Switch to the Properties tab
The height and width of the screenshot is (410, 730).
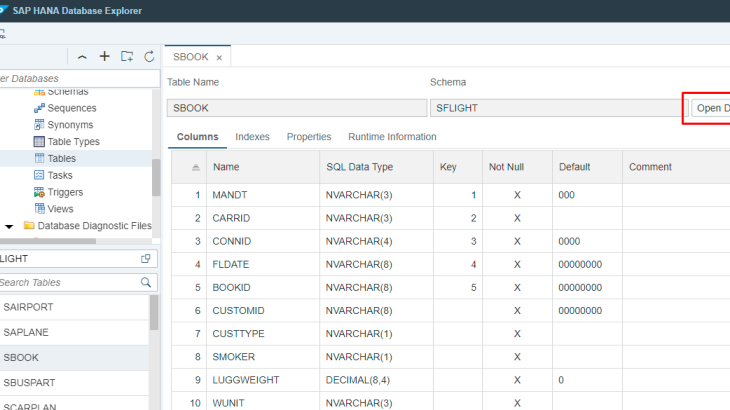[309, 137]
